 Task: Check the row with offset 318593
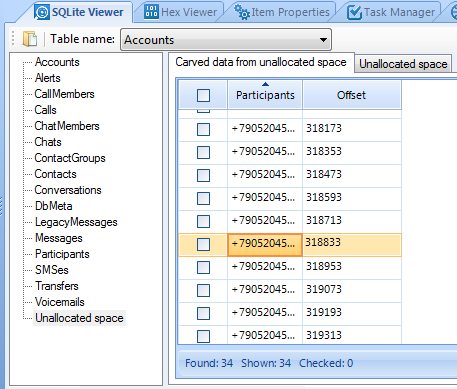pyautogui.click(x=203, y=198)
